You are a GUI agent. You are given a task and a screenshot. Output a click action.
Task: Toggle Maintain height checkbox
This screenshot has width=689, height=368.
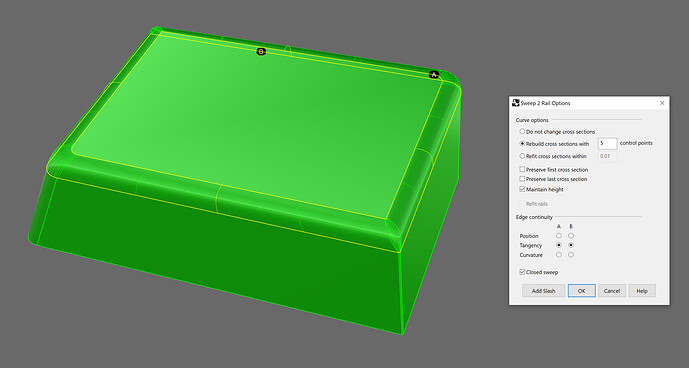point(522,189)
